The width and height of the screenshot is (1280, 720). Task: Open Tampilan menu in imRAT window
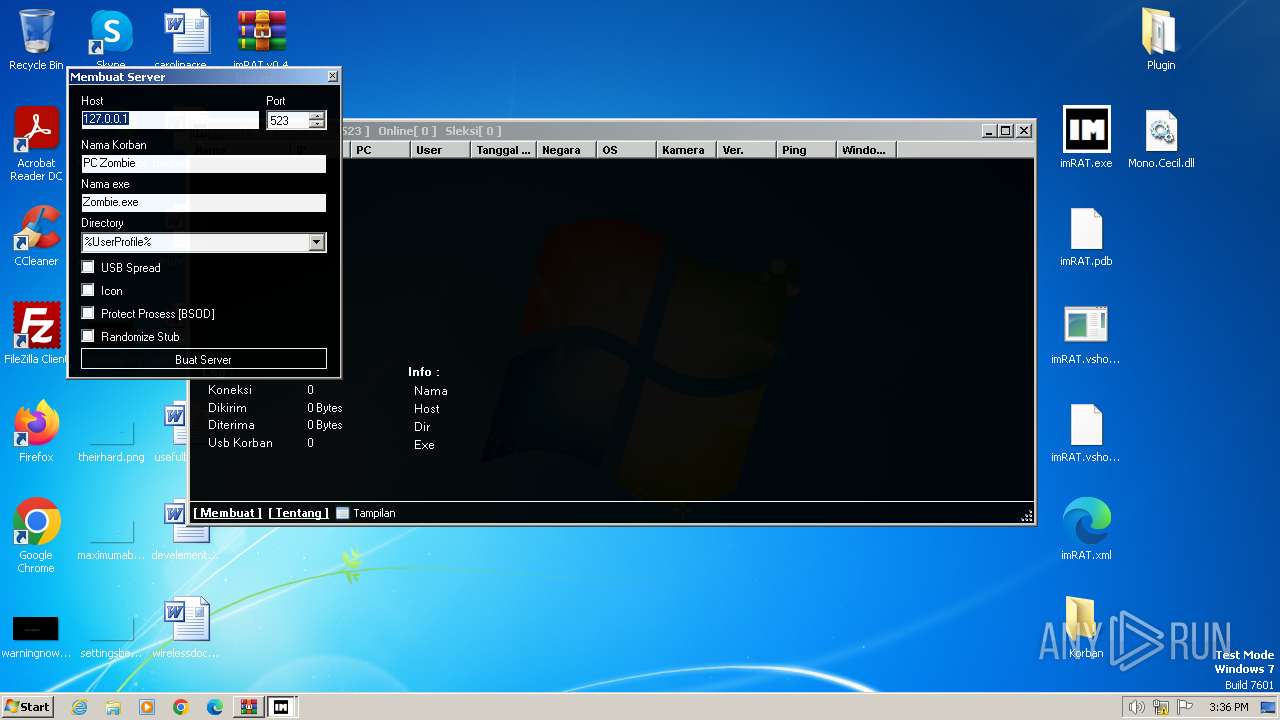click(366, 513)
